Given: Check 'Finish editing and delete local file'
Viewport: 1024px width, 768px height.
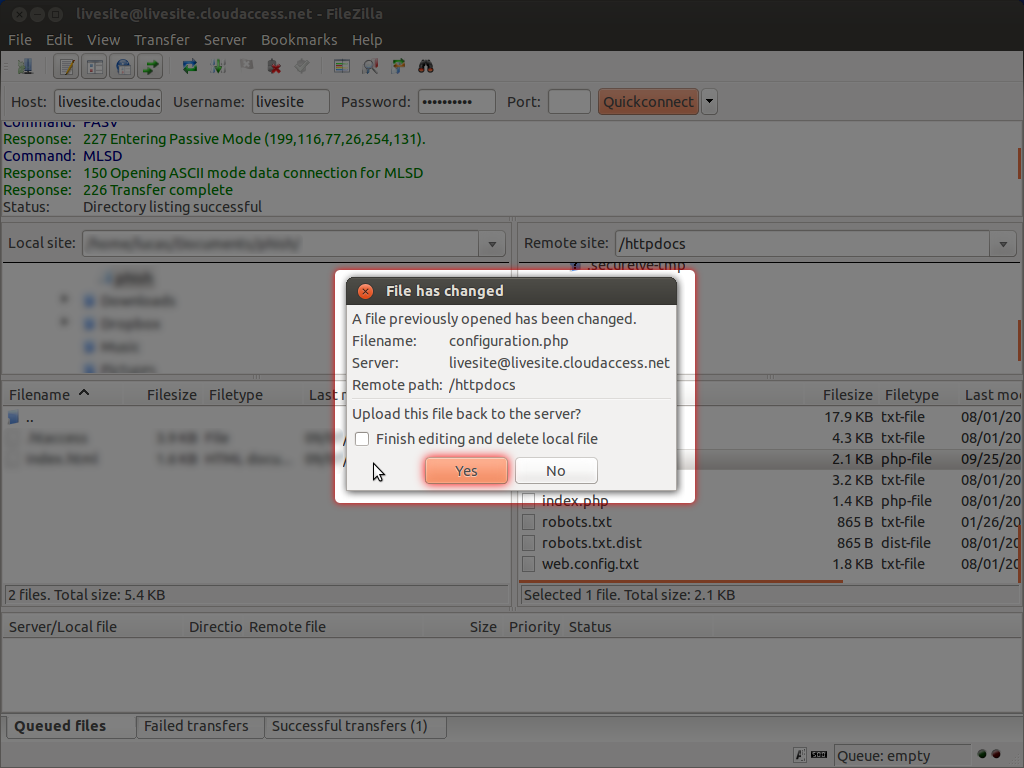Looking at the screenshot, I should [x=362, y=439].
